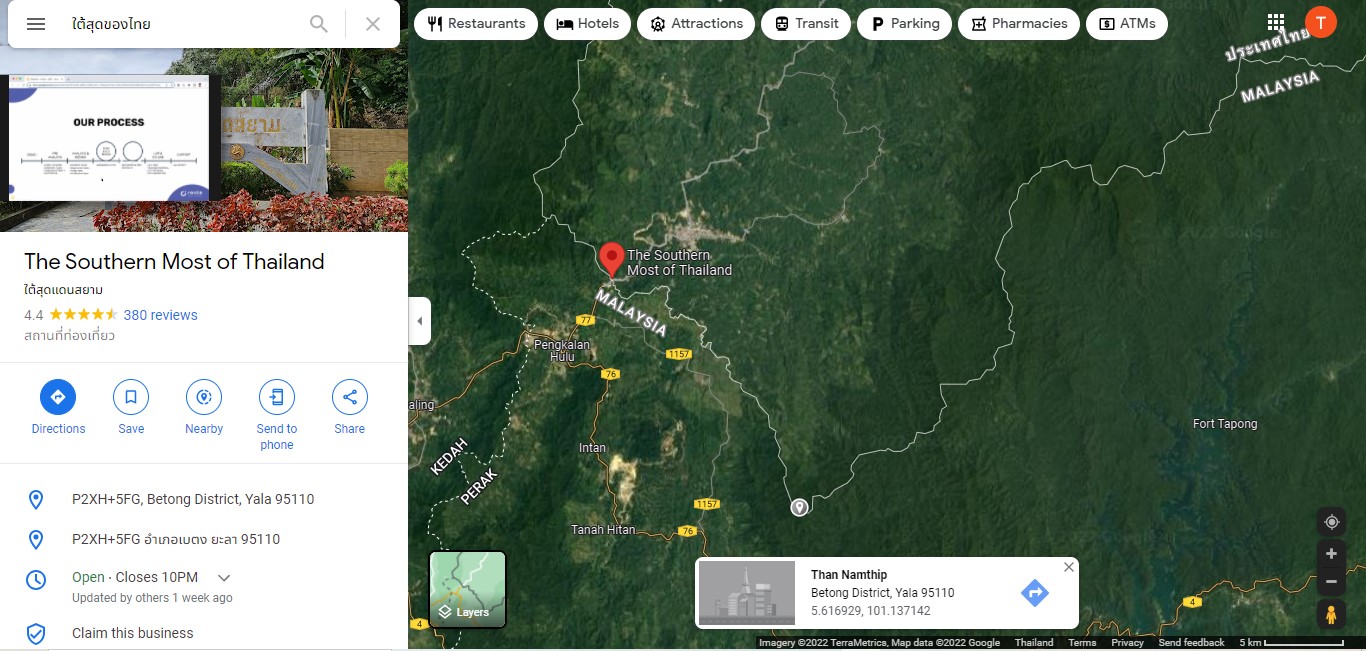Click the search magnifier icon
Viewport: 1366px width, 651px height.
[318, 24]
